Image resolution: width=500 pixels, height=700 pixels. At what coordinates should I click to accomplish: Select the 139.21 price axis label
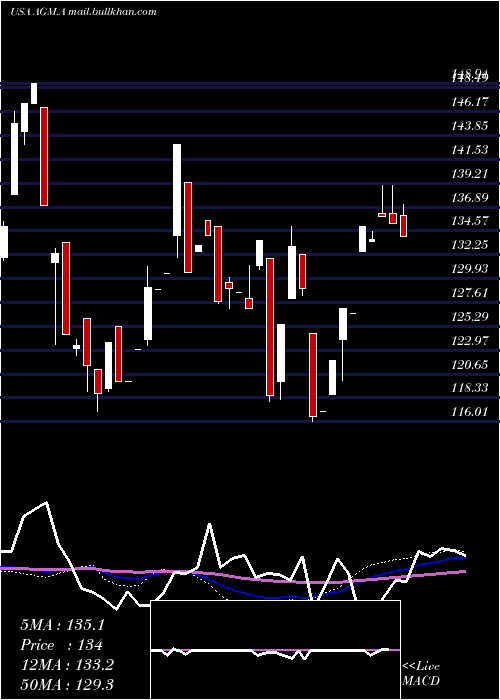(x=469, y=174)
